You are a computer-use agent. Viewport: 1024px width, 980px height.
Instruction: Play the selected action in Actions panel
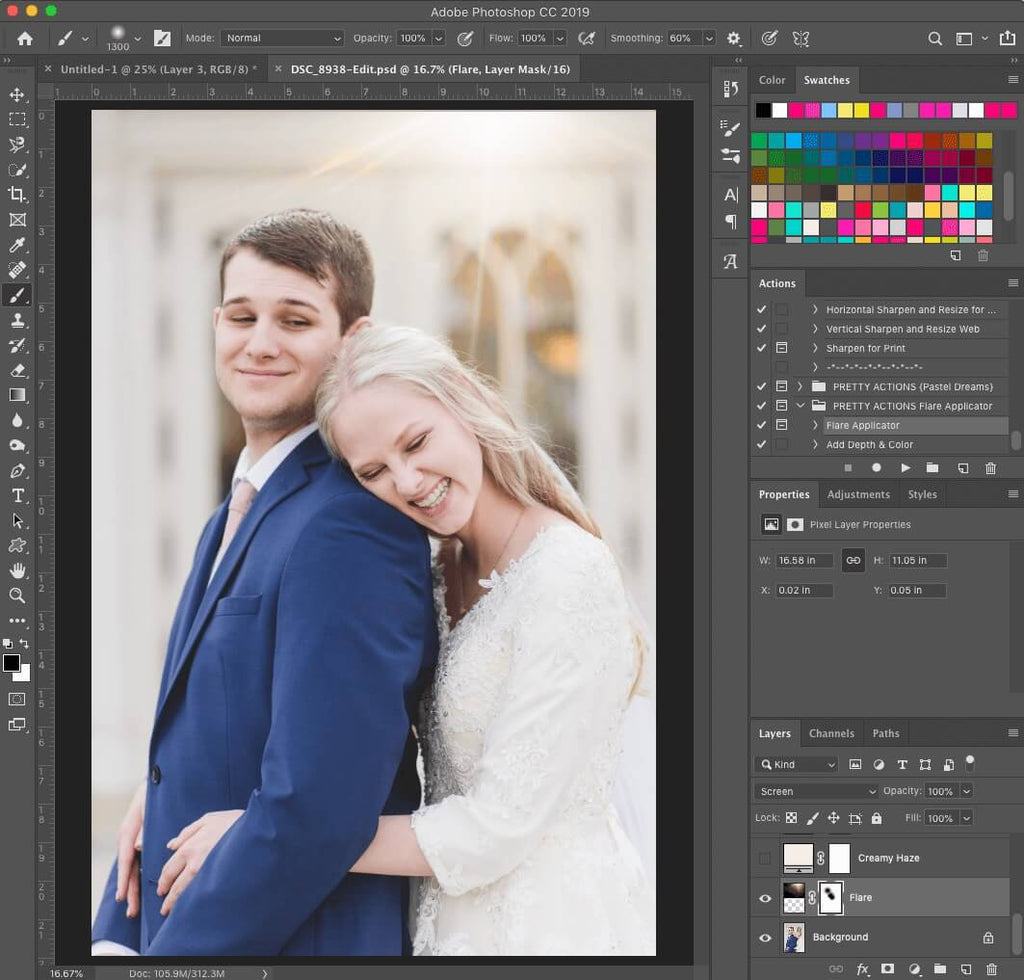tap(905, 467)
